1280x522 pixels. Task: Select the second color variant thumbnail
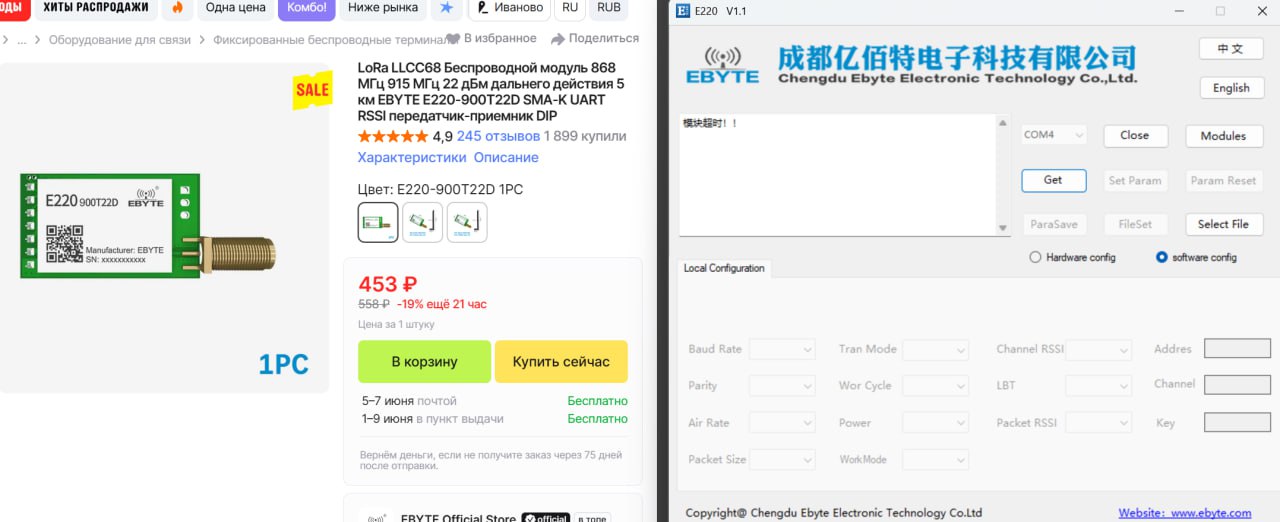click(422, 222)
